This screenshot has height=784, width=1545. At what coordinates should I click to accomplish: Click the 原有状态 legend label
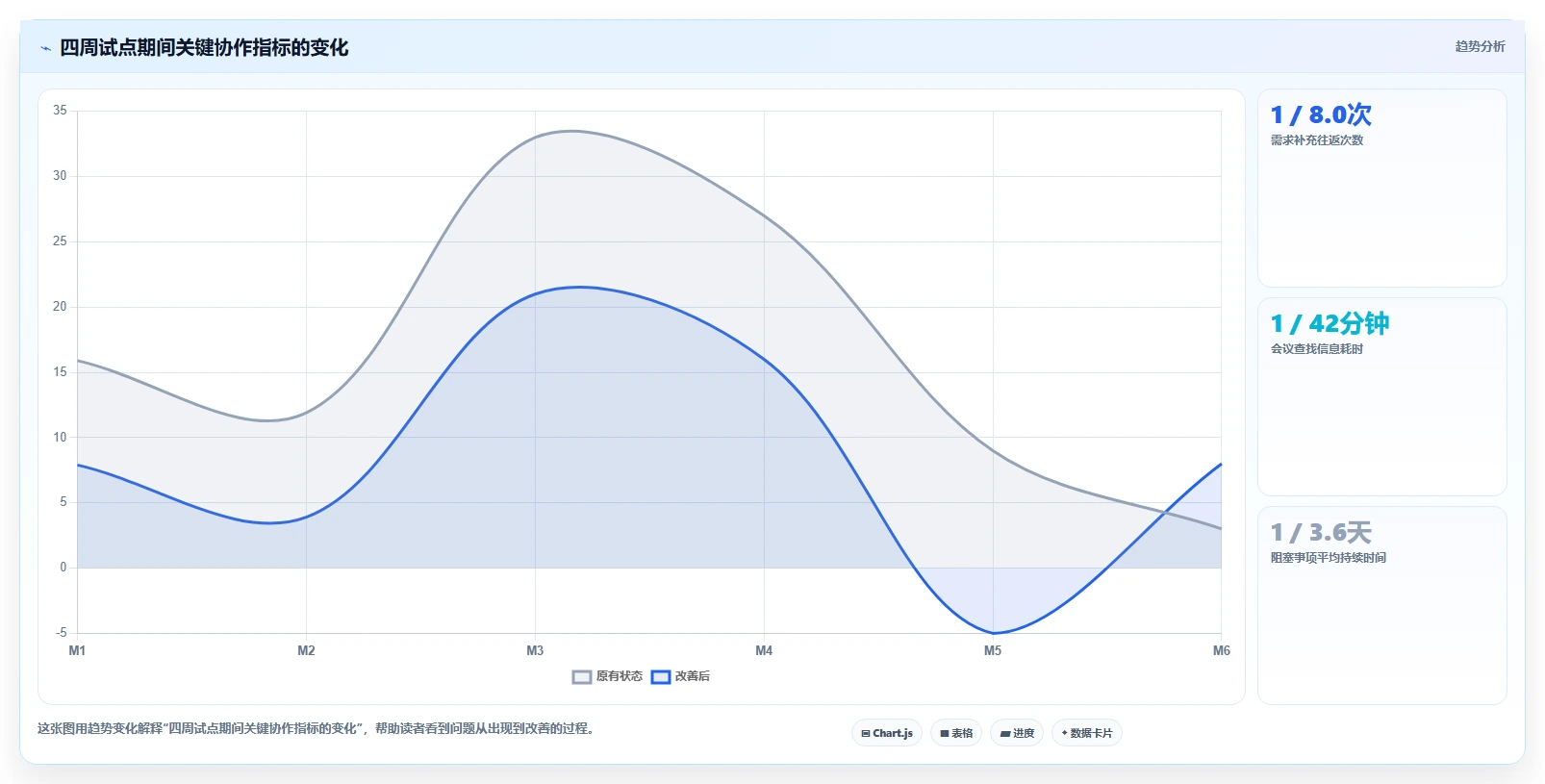[619, 676]
